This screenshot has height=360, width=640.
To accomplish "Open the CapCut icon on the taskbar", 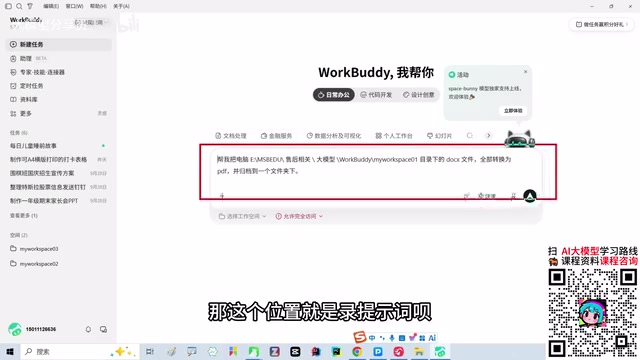I will [x=295, y=351].
